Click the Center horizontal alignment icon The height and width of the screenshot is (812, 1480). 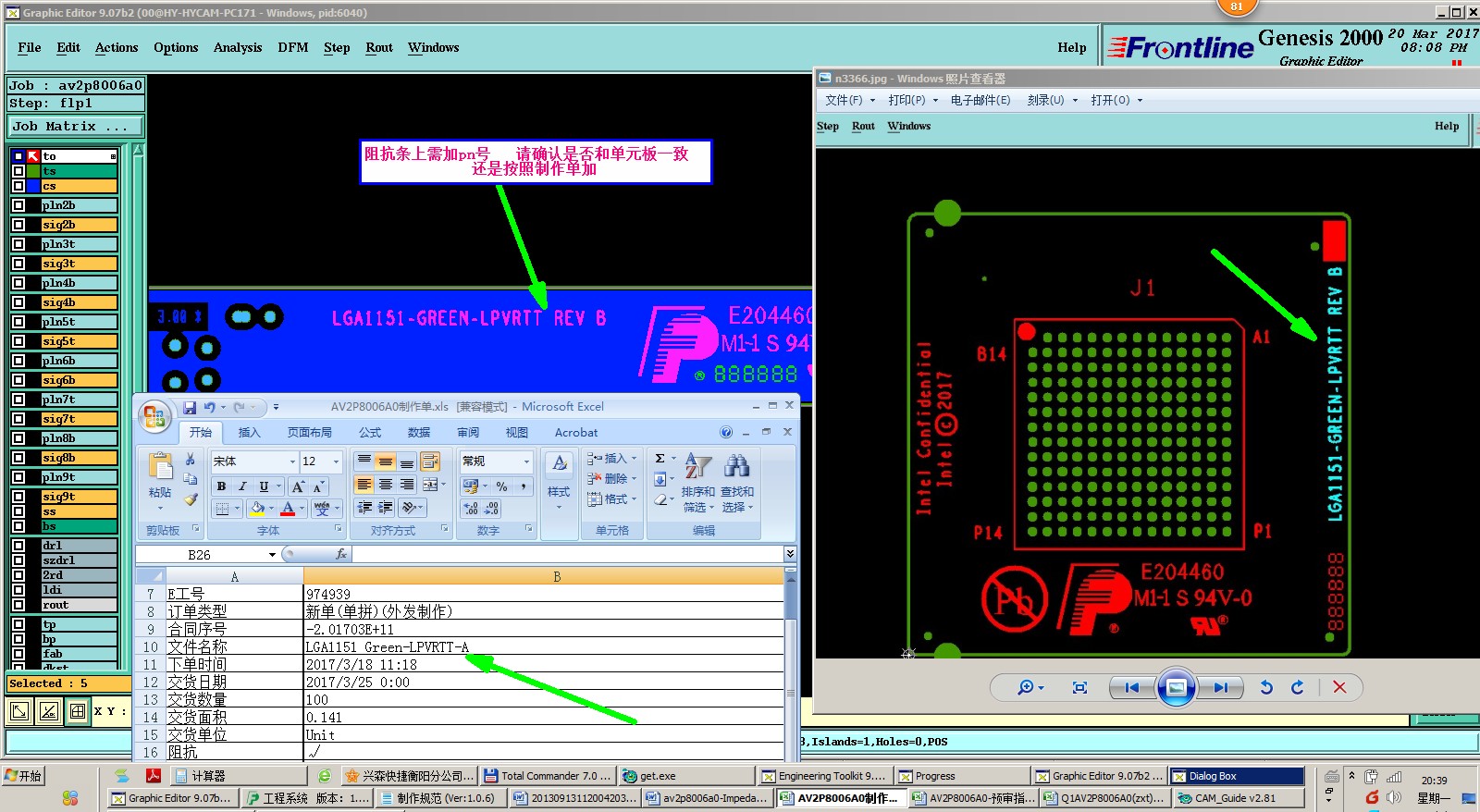tap(386, 485)
